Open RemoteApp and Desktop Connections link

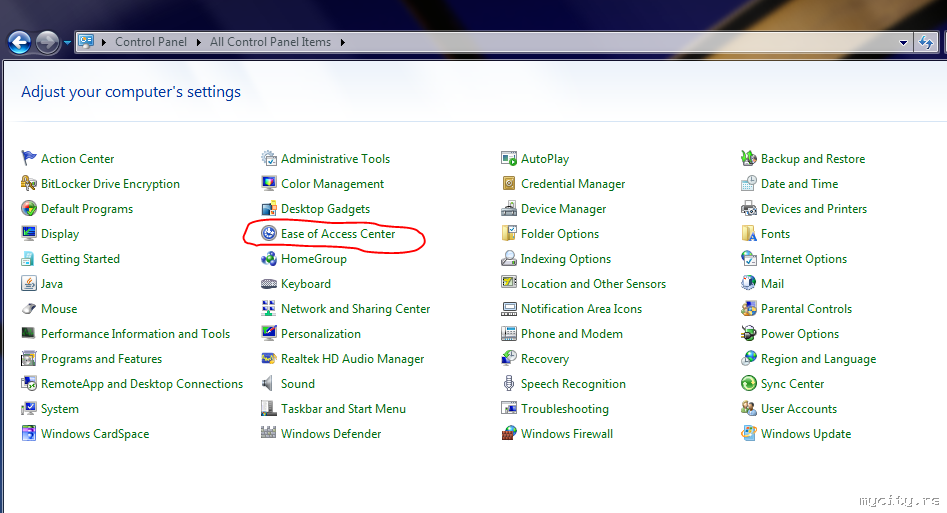tap(142, 384)
